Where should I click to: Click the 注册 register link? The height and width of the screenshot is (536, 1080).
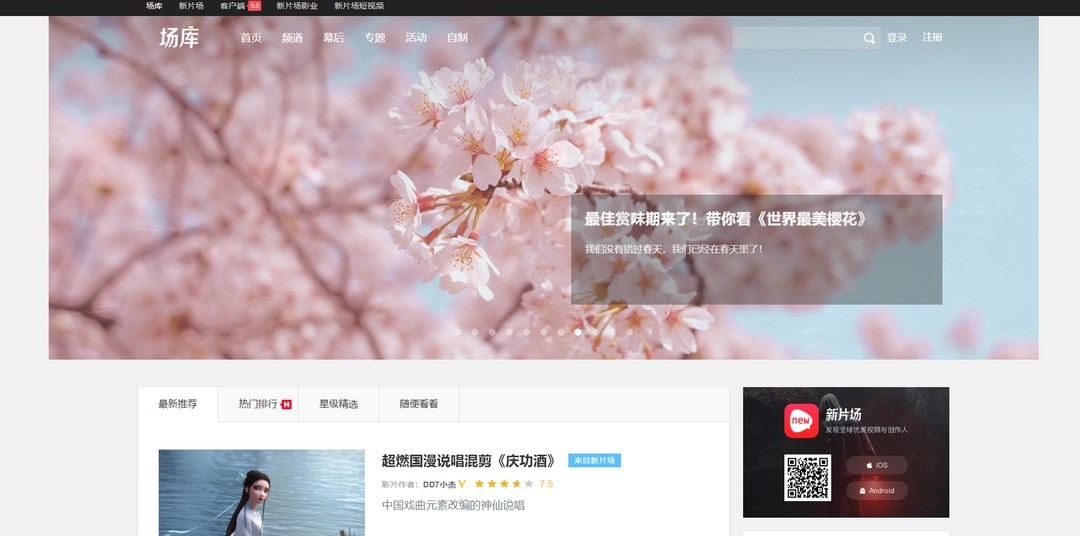click(x=932, y=38)
